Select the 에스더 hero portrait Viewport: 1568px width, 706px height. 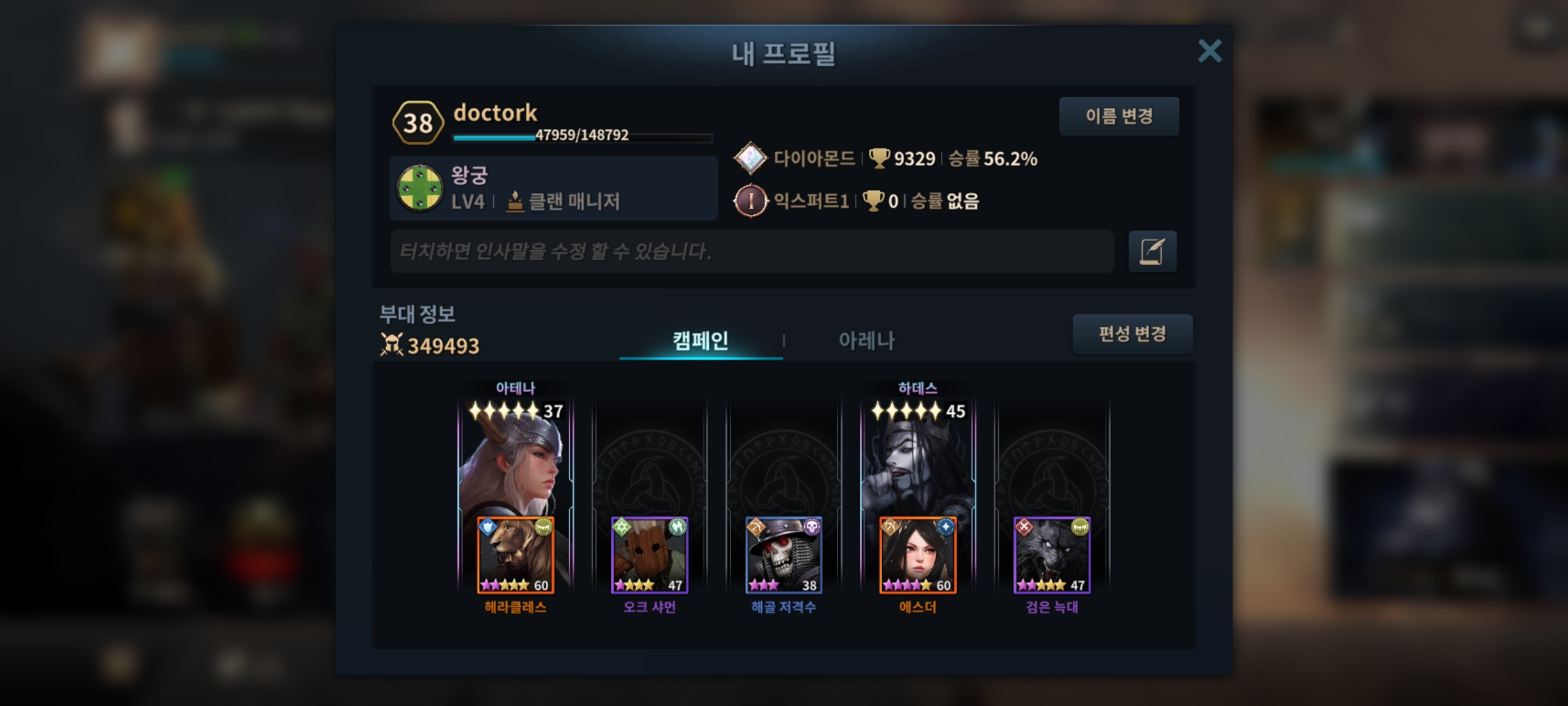[x=918, y=555]
